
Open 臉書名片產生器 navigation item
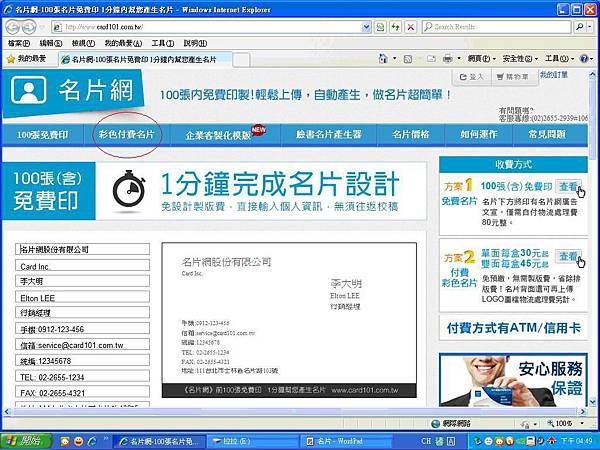(329, 134)
